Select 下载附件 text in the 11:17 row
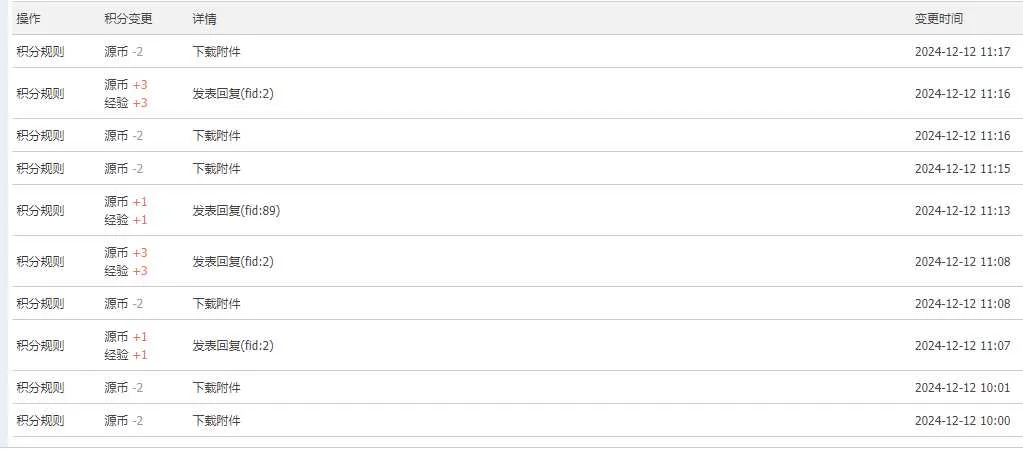This screenshot has width=1023, height=453. (217, 52)
